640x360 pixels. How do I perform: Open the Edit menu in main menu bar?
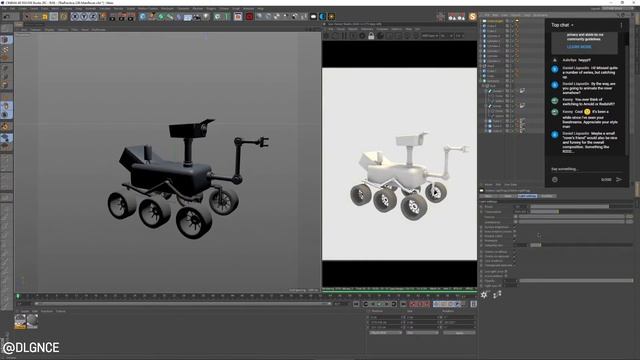coord(13,8)
